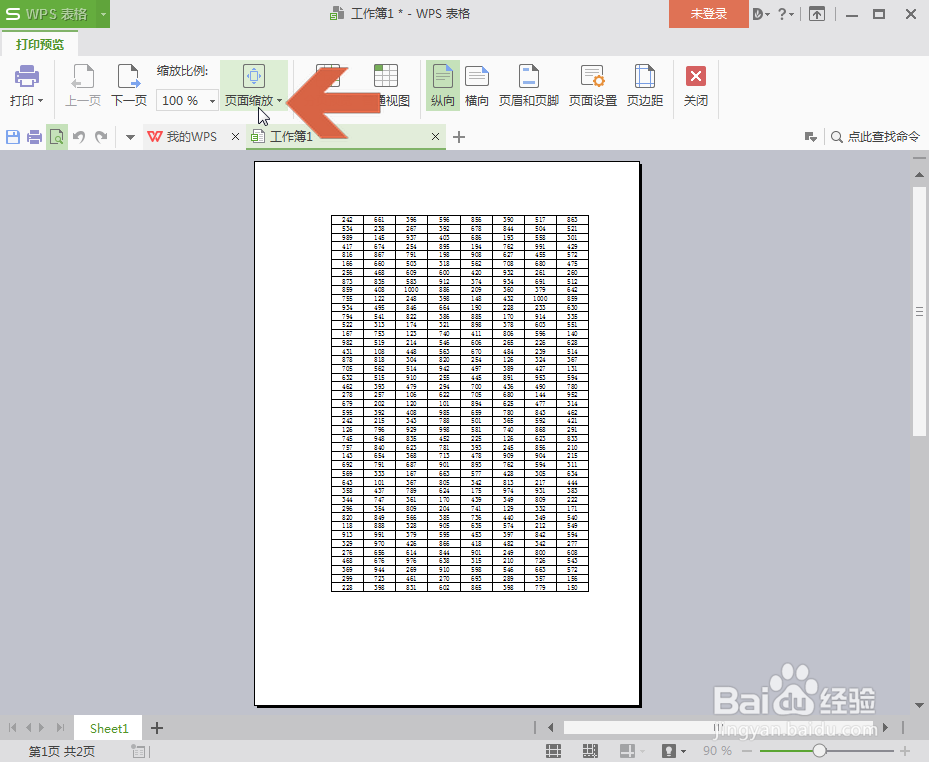This screenshot has width=929, height=762.
Task: Click the reading mode cross icon
Action: pyautogui.click(x=627, y=751)
